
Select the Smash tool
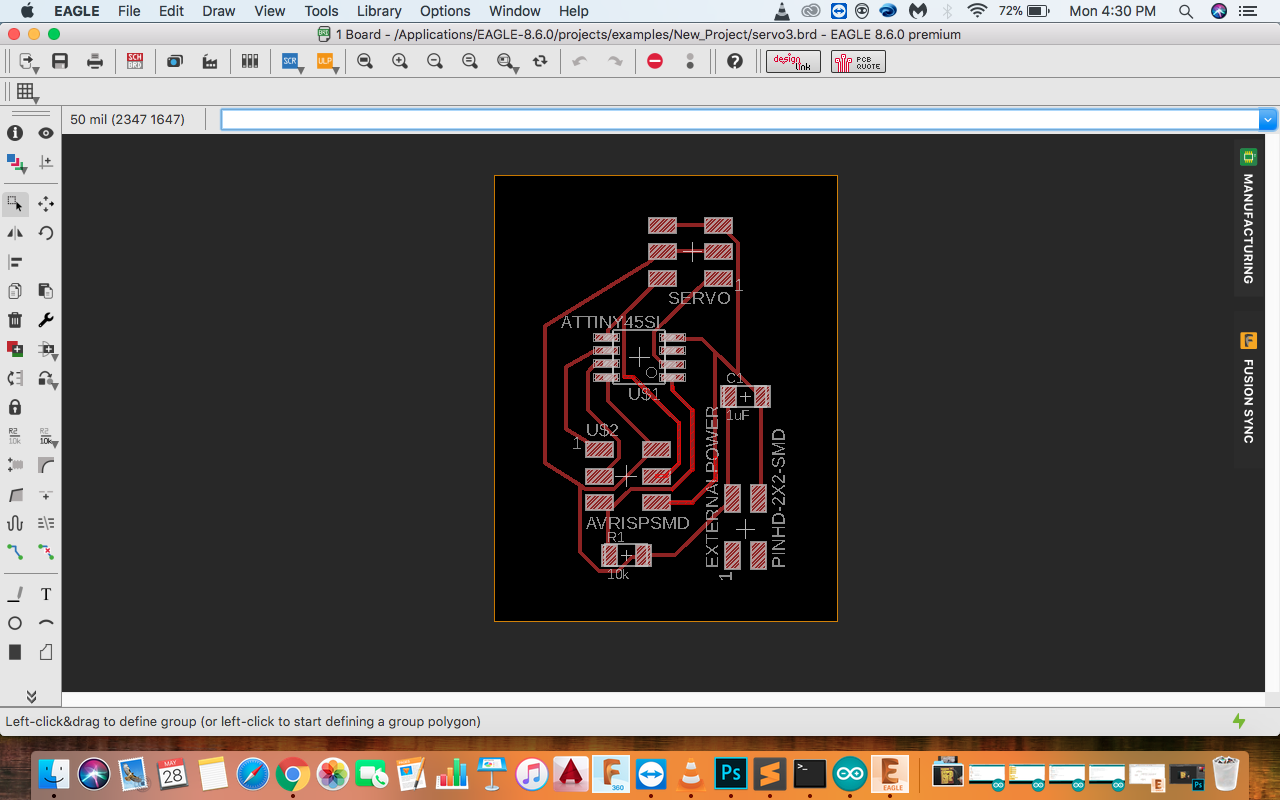point(15,465)
